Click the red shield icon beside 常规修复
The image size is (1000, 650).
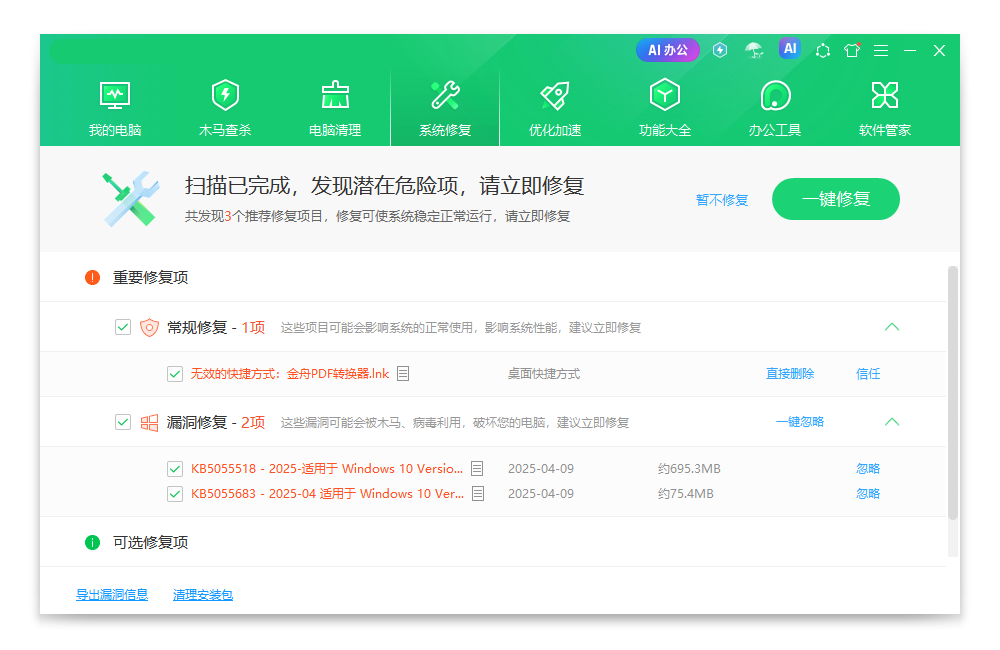coord(149,327)
